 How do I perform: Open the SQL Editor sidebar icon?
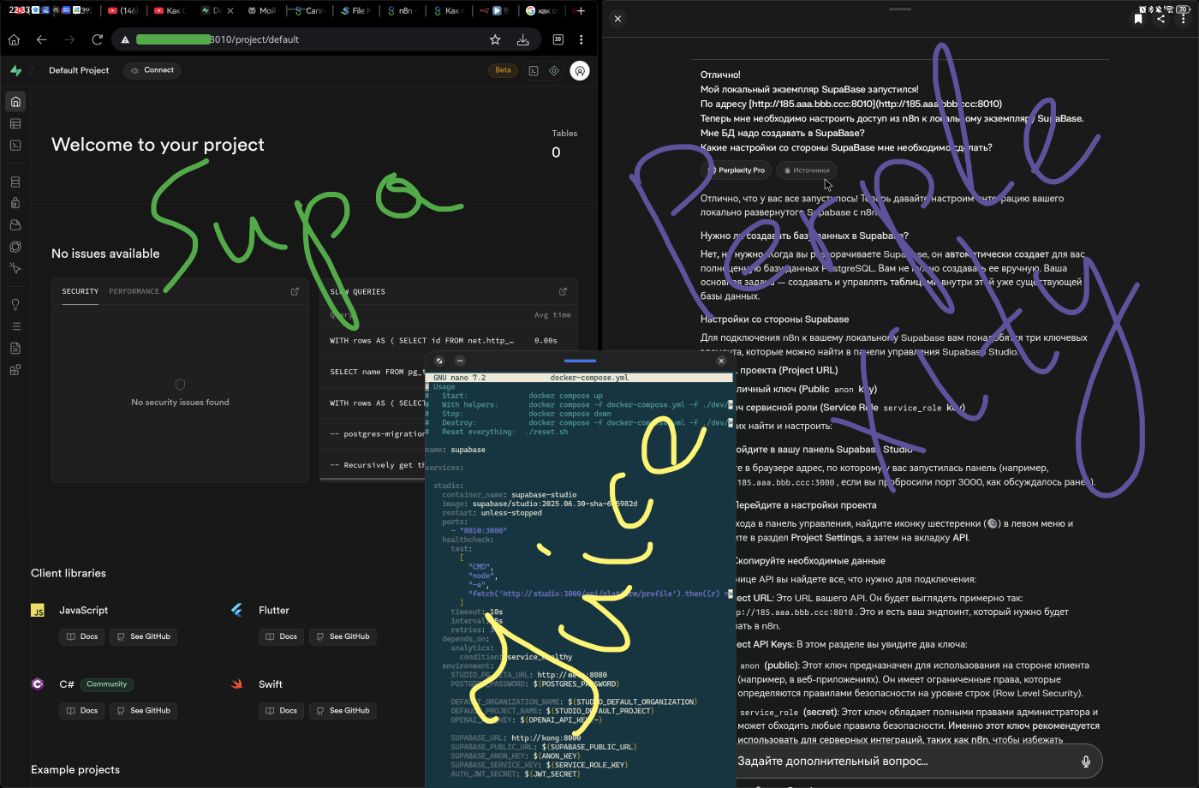coord(15,145)
